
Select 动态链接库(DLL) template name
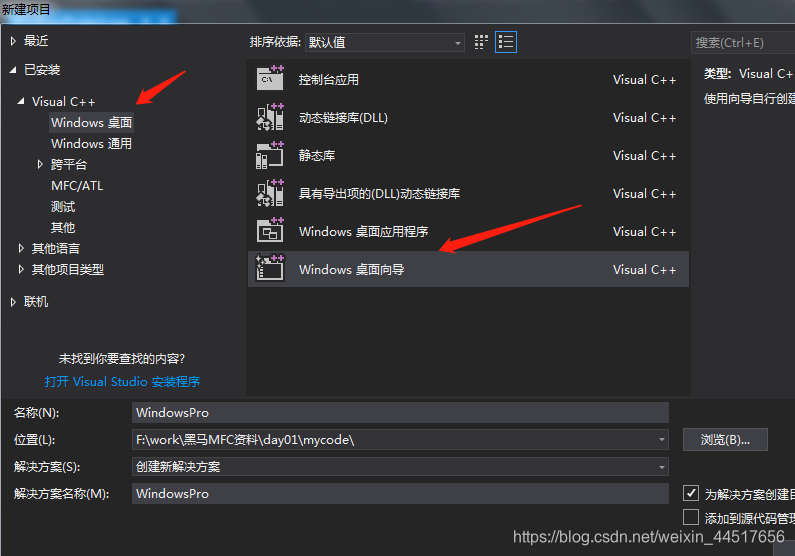click(343, 118)
